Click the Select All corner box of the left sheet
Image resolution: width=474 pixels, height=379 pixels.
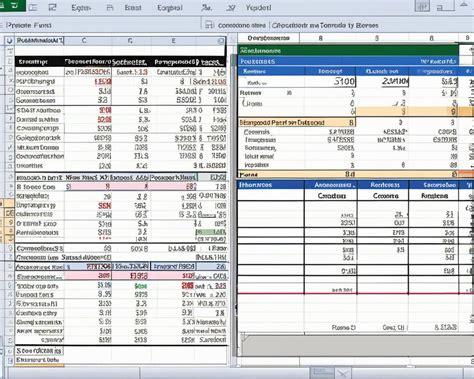coord(9,41)
